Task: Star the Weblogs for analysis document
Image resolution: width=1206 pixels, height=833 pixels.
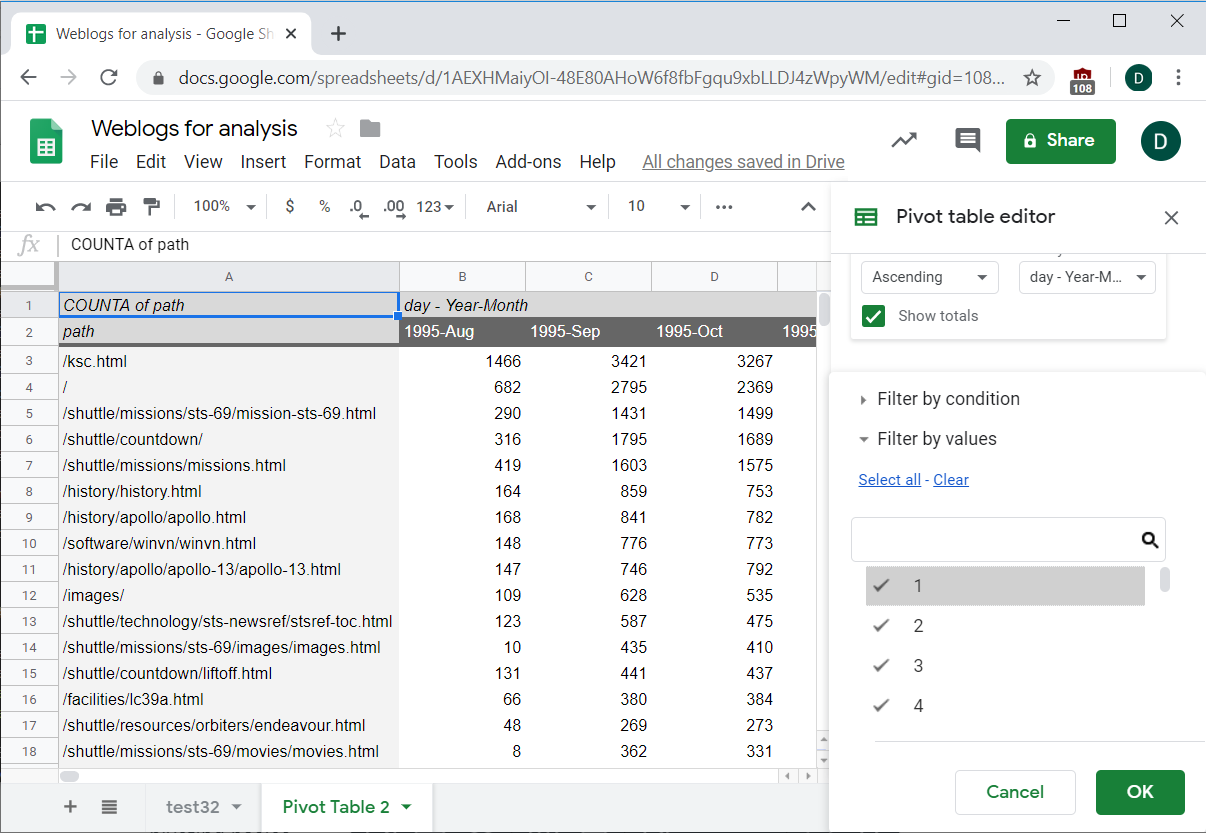Action: 335,128
